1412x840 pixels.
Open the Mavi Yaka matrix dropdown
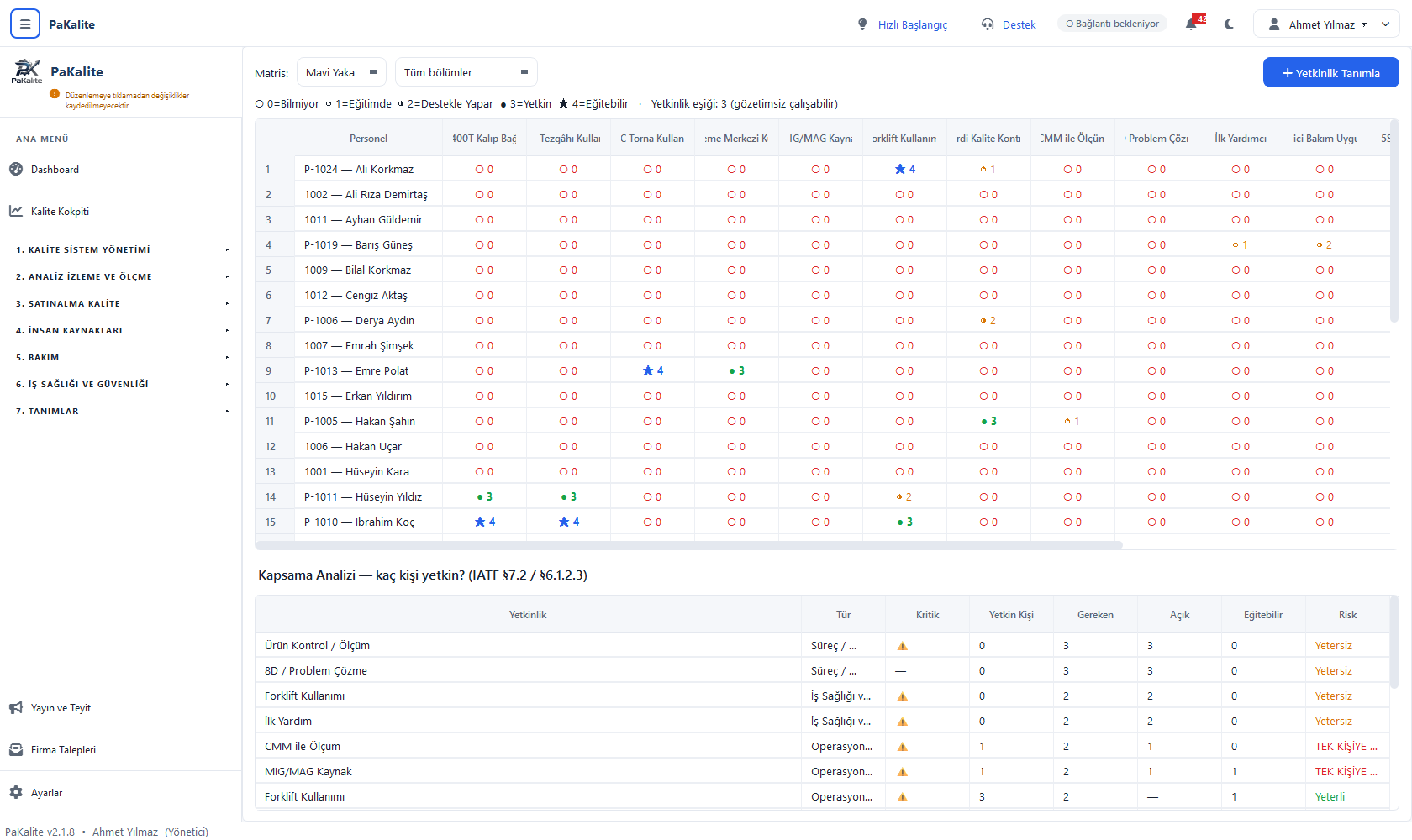click(341, 72)
